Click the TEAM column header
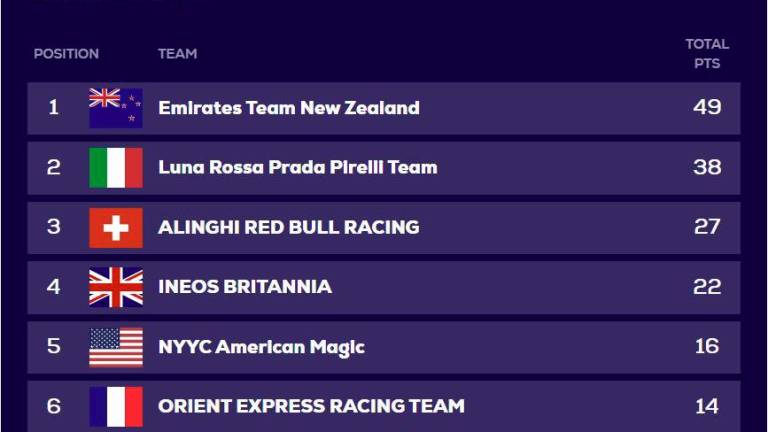Image resolution: width=768 pixels, height=432 pixels. coord(177,53)
